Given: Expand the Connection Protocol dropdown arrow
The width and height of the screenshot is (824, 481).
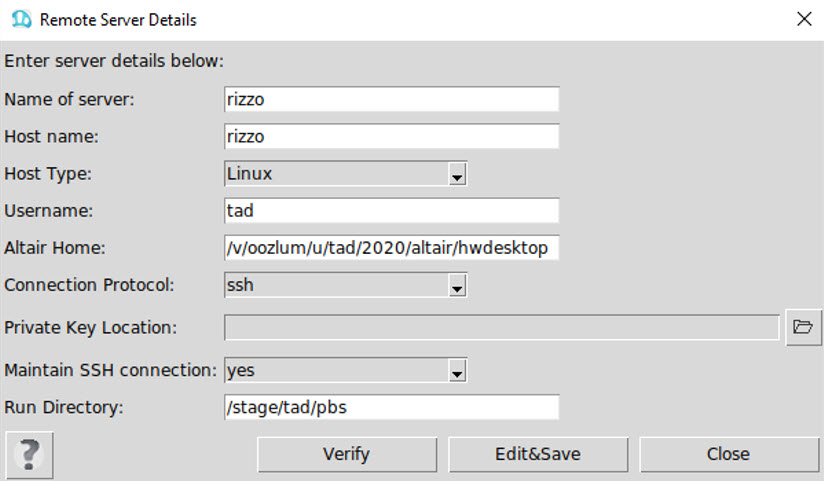Looking at the screenshot, I should click(457, 285).
